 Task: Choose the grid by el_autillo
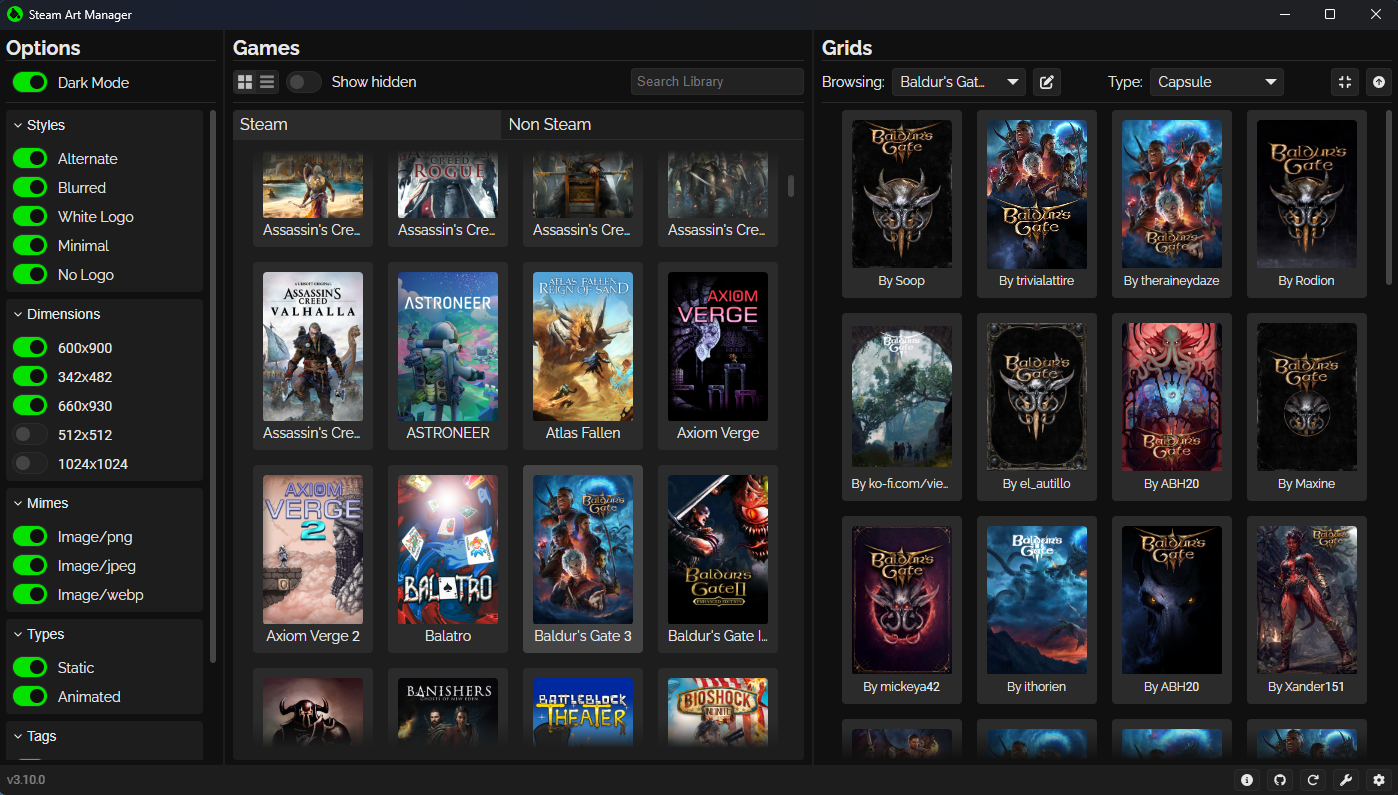[x=1037, y=407]
